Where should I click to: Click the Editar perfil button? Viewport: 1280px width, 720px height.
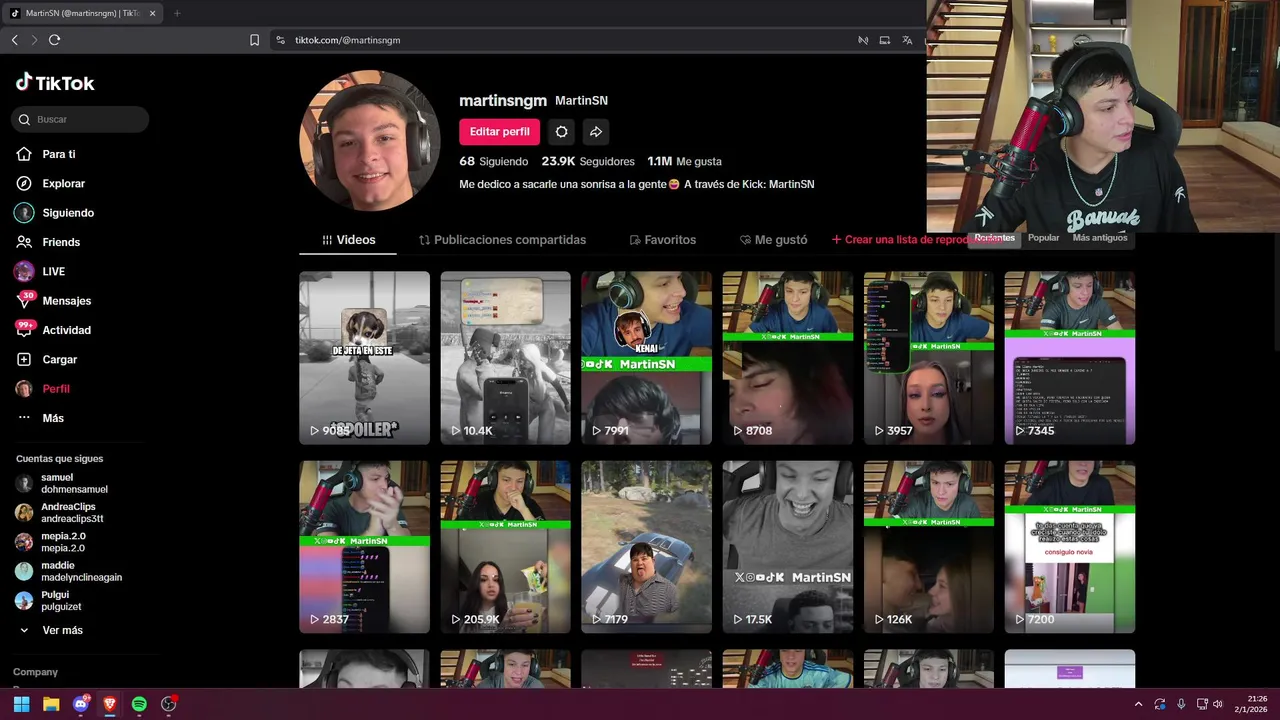click(499, 132)
